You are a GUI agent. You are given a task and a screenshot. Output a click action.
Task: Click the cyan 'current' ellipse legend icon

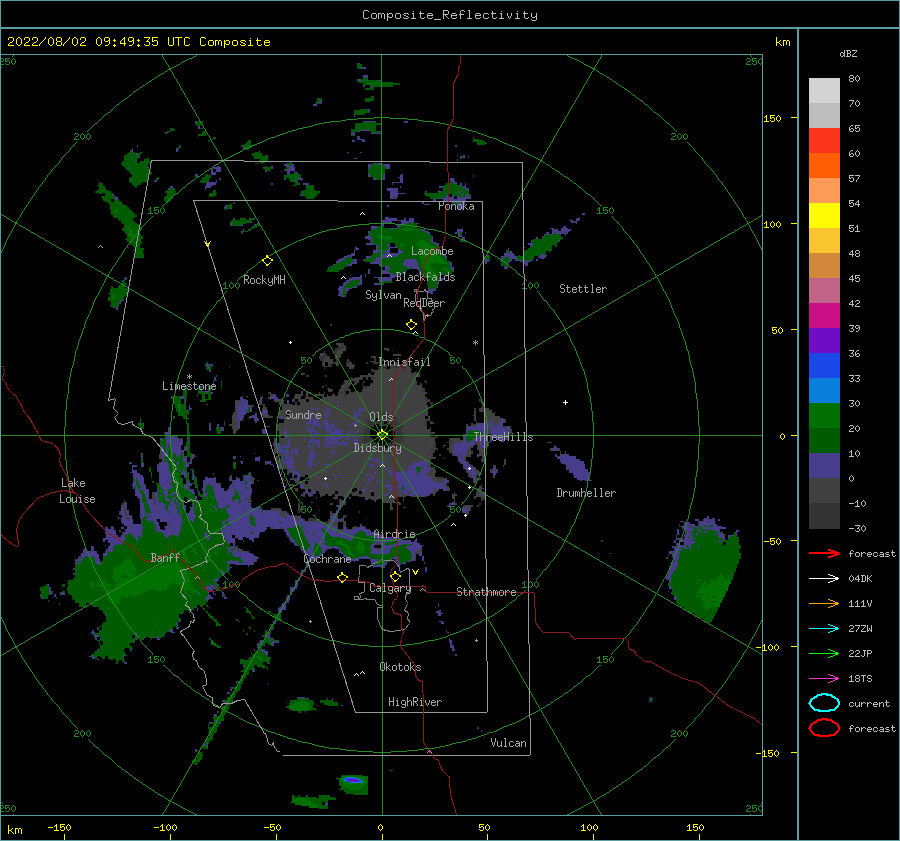coord(824,703)
